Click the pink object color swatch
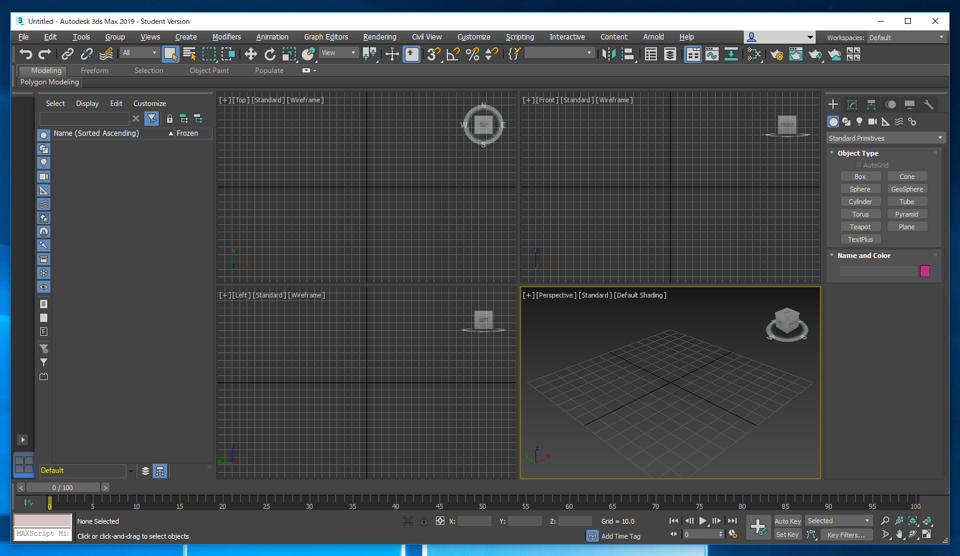Image resolution: width=960 pixels, height=556 pixels. tap(925, 271)
